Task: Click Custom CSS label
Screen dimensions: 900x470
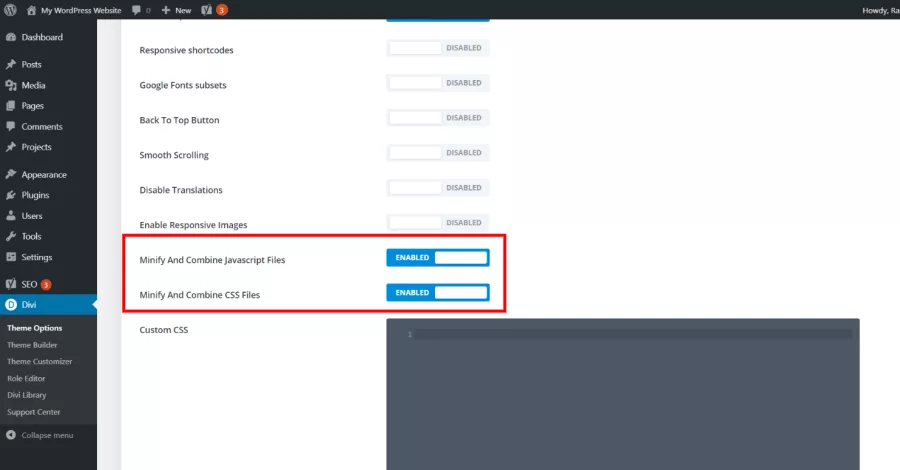Action: [x=164, y=330]
